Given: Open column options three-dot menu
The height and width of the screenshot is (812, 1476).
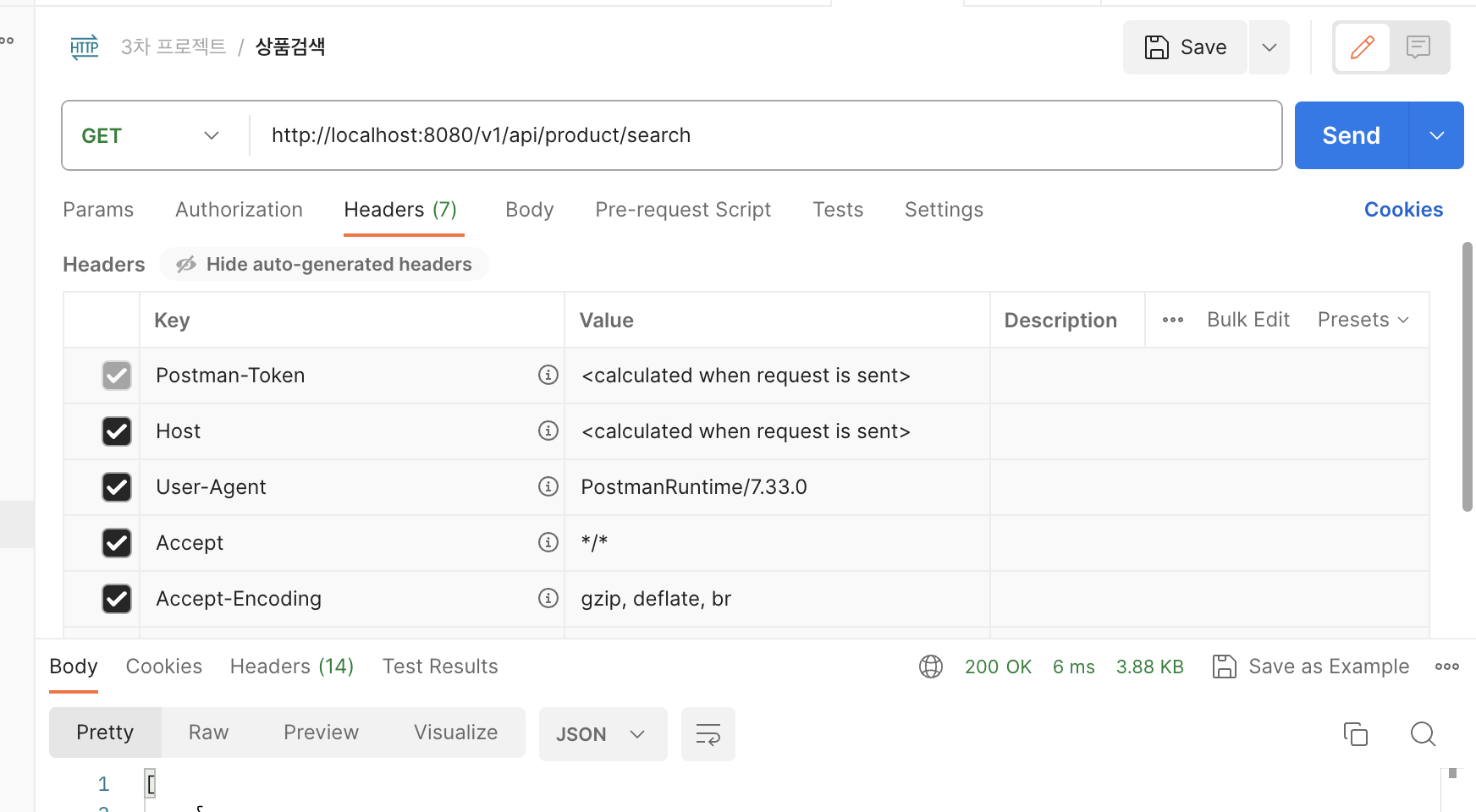Looking at the screenshot, I should coord(1172,320).
